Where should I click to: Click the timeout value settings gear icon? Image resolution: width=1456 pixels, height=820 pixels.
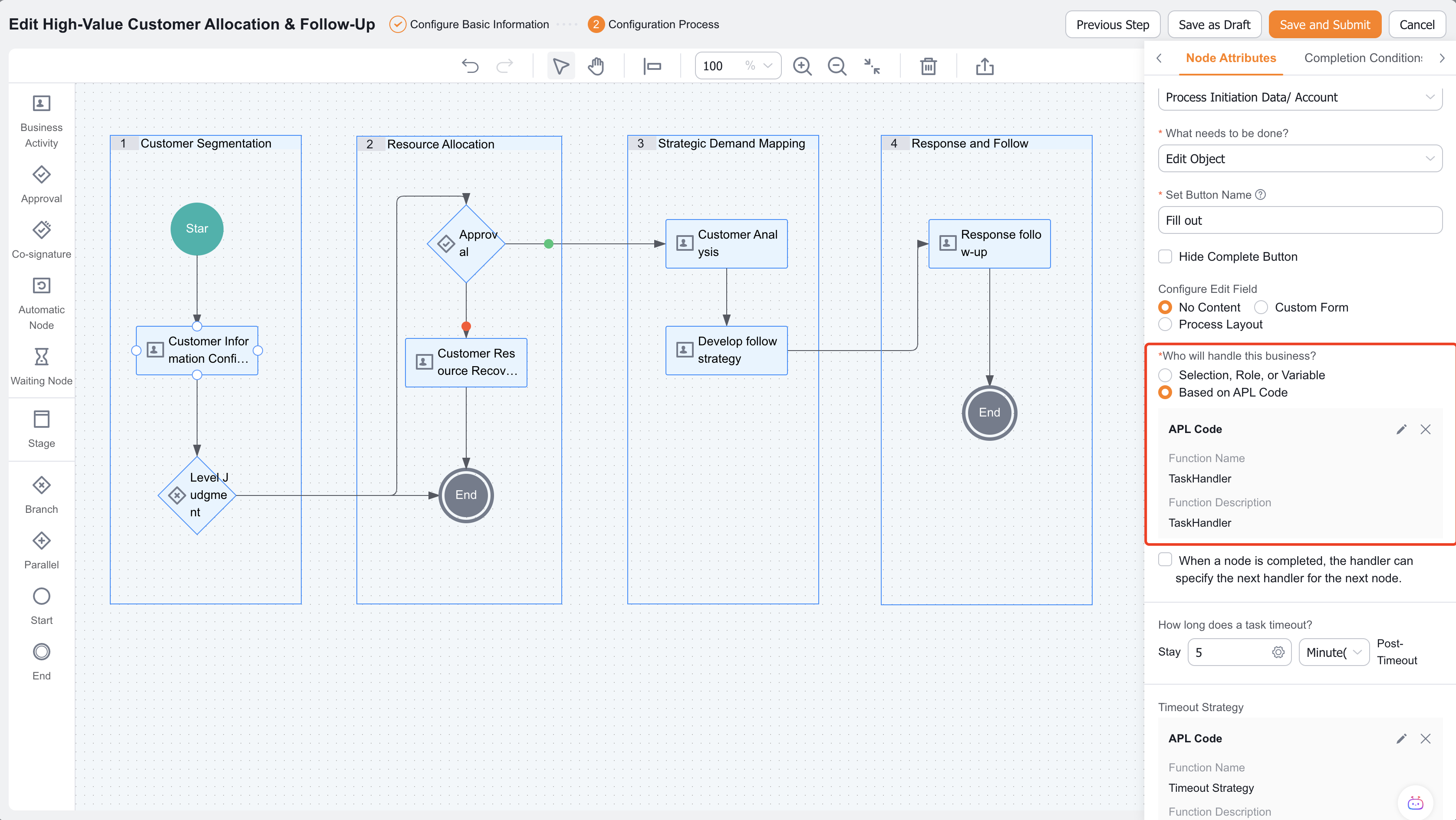click(x=1278, y=652)
